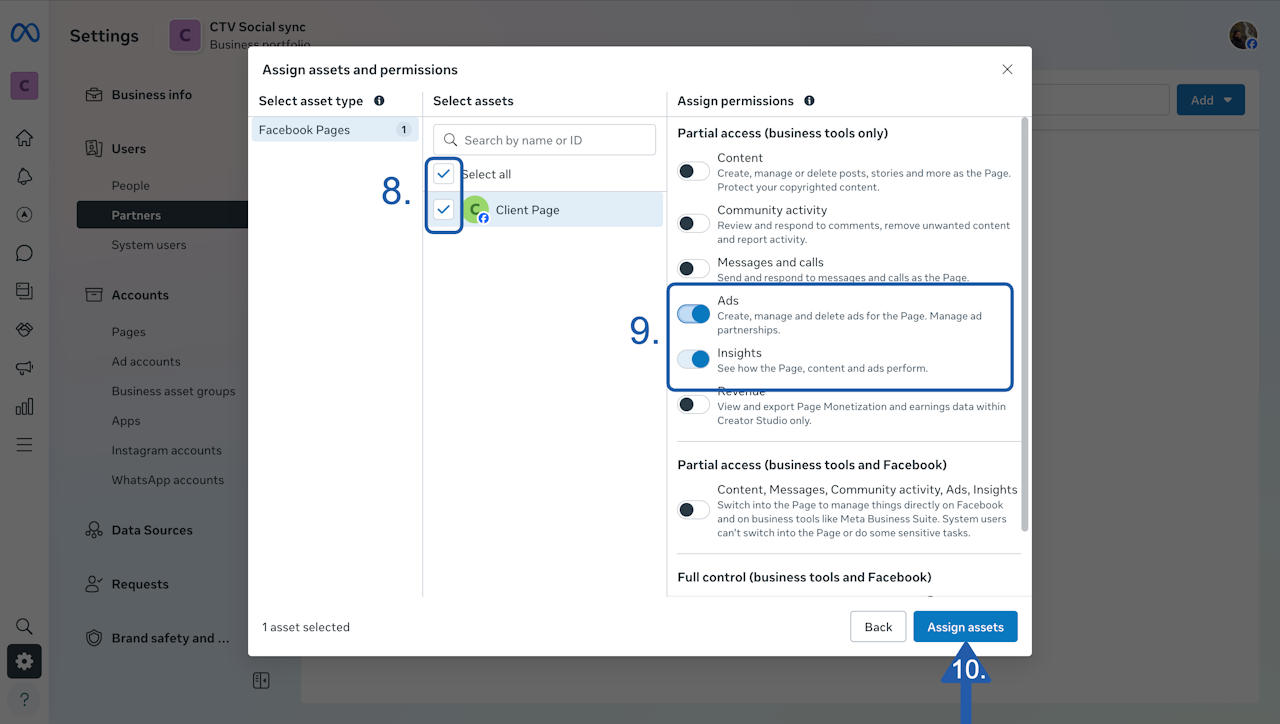Open System users page
This screenshot has height=724, width=1280.
(x=149, y=245)
